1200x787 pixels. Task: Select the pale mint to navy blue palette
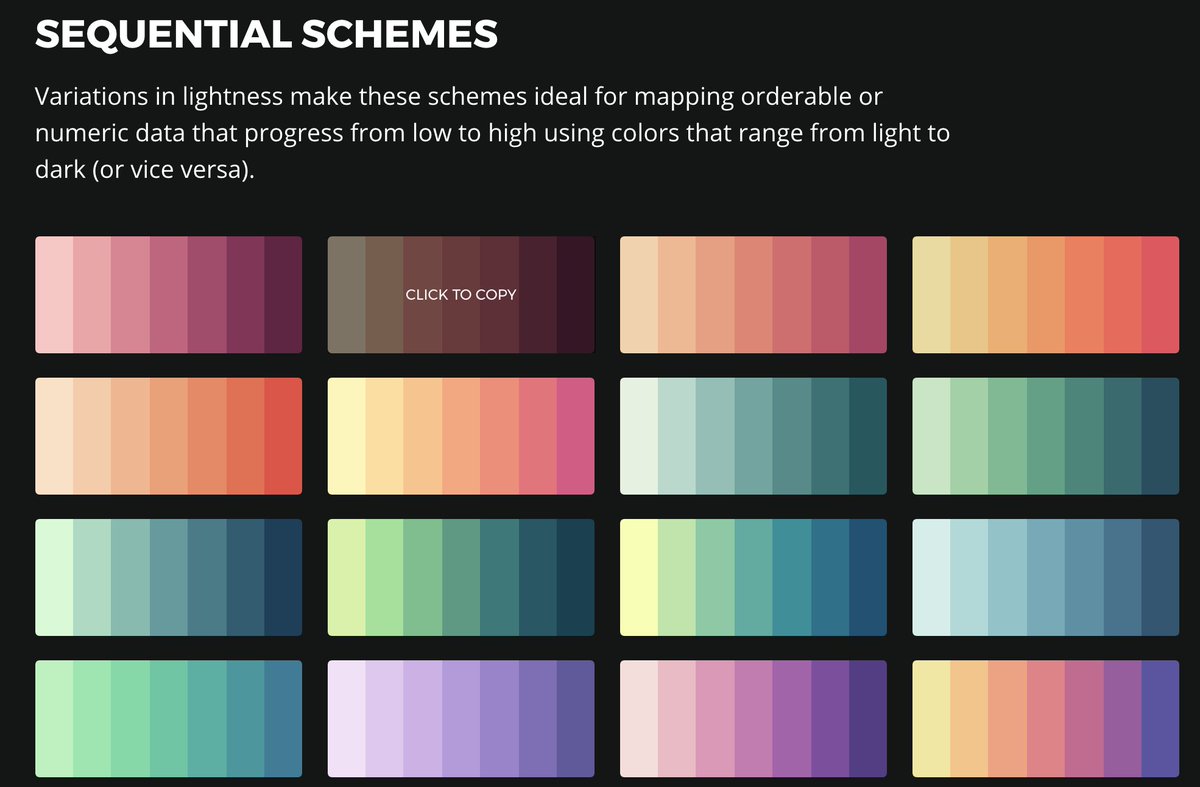tap(168, 577)
